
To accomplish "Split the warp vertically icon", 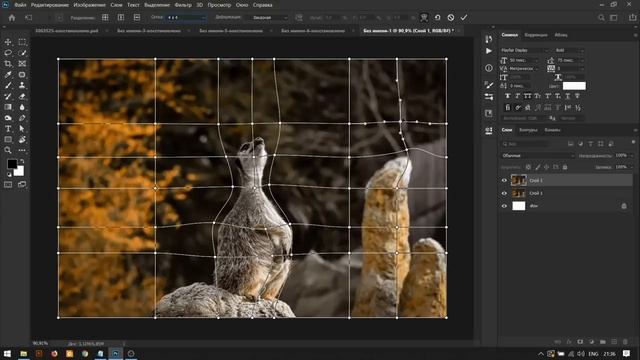I will coord(121,17).
